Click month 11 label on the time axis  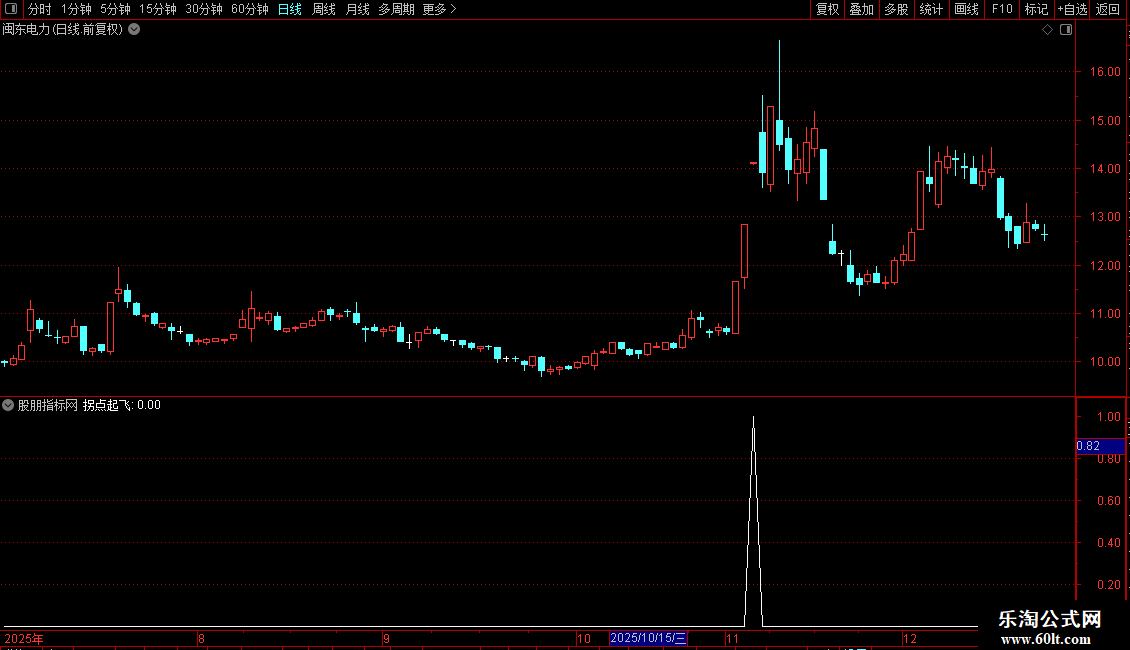(x=732, y=638)
